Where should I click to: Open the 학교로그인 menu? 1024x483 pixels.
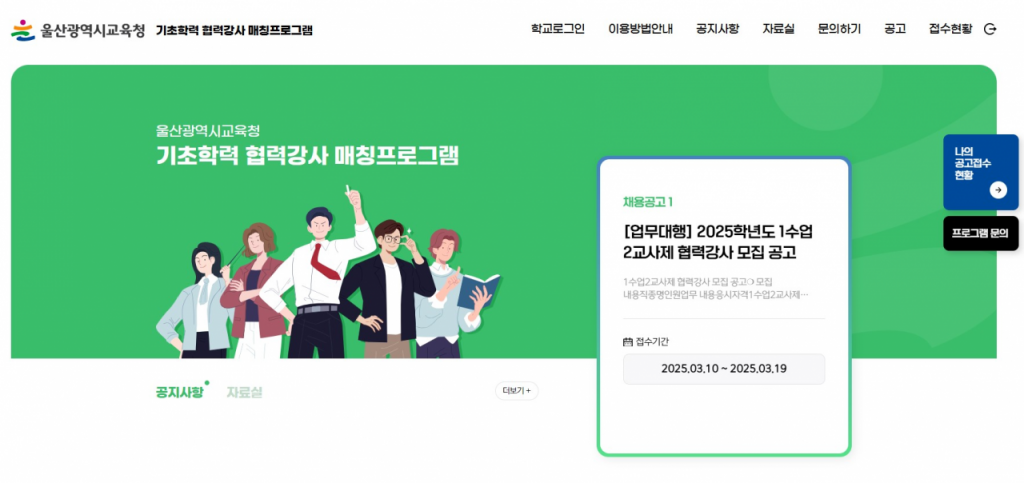[x=558, y=29]
